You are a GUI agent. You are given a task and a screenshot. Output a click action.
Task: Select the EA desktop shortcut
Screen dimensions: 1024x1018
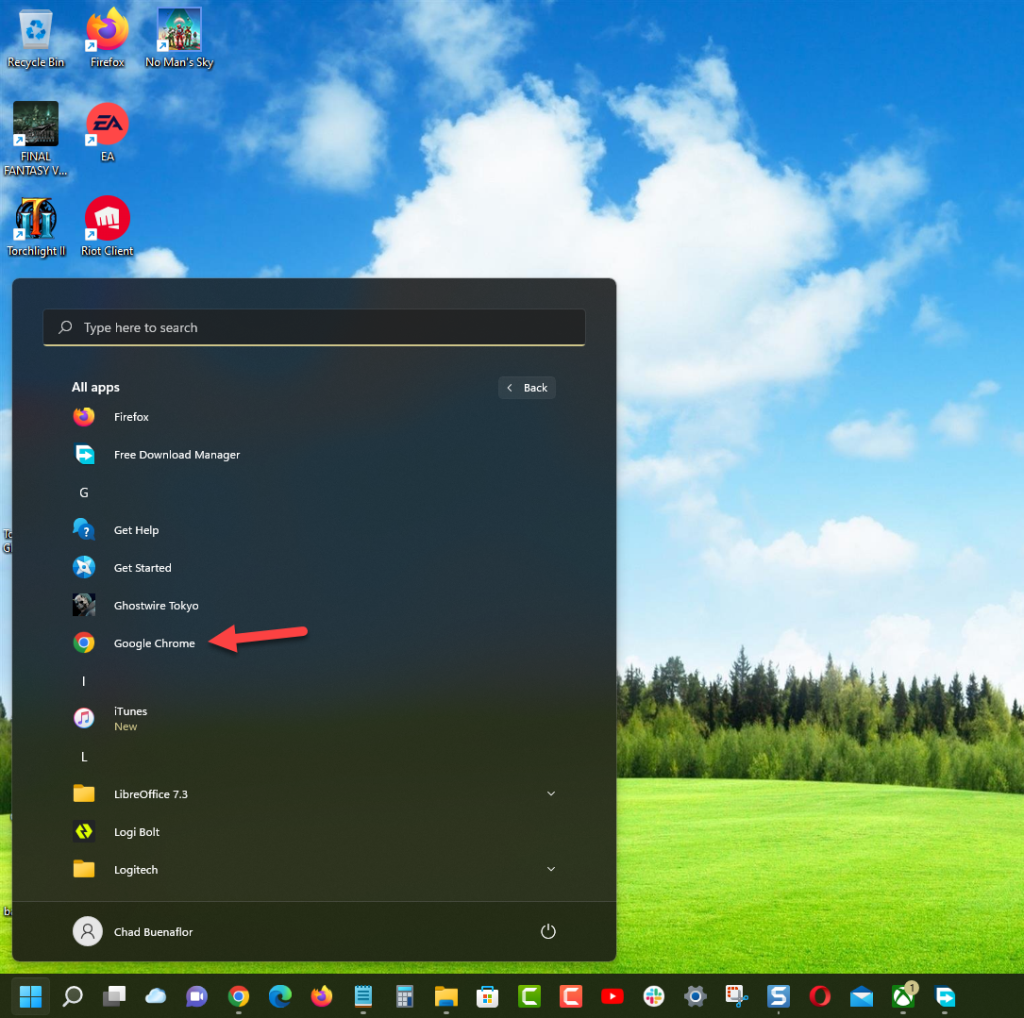click(107, 133)
